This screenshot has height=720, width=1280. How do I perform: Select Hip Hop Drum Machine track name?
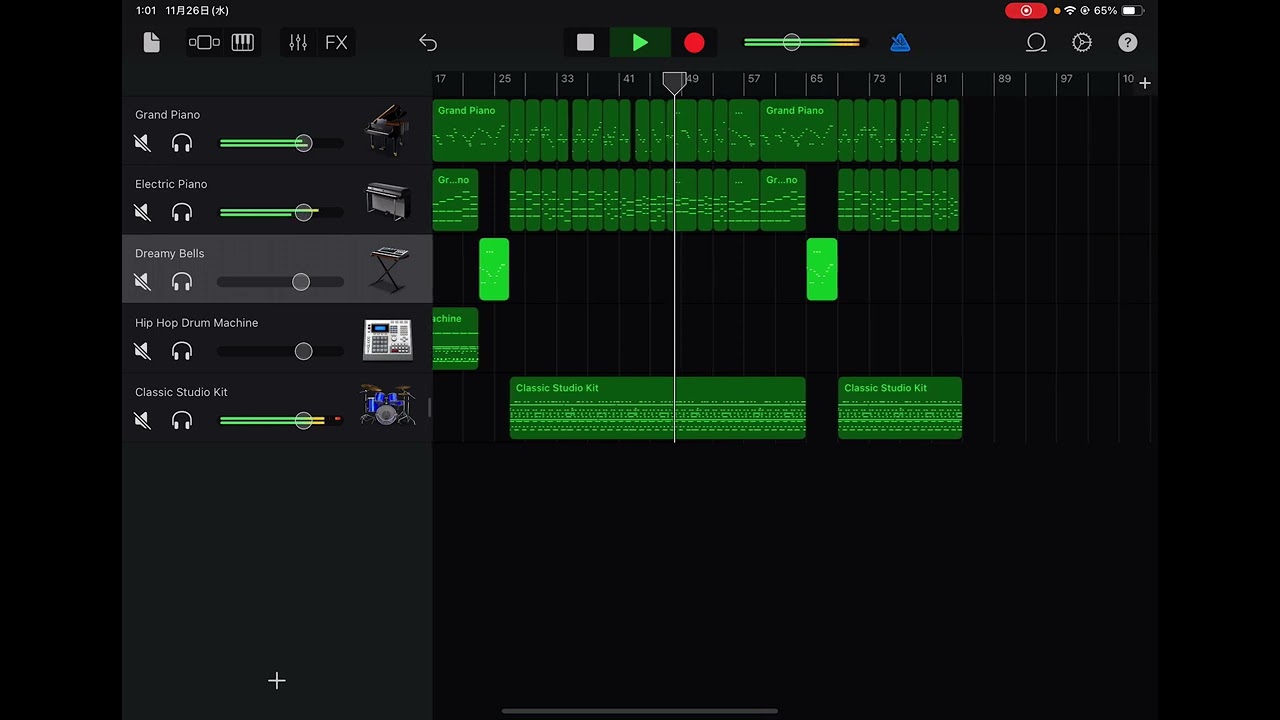(x=196, y=323)
